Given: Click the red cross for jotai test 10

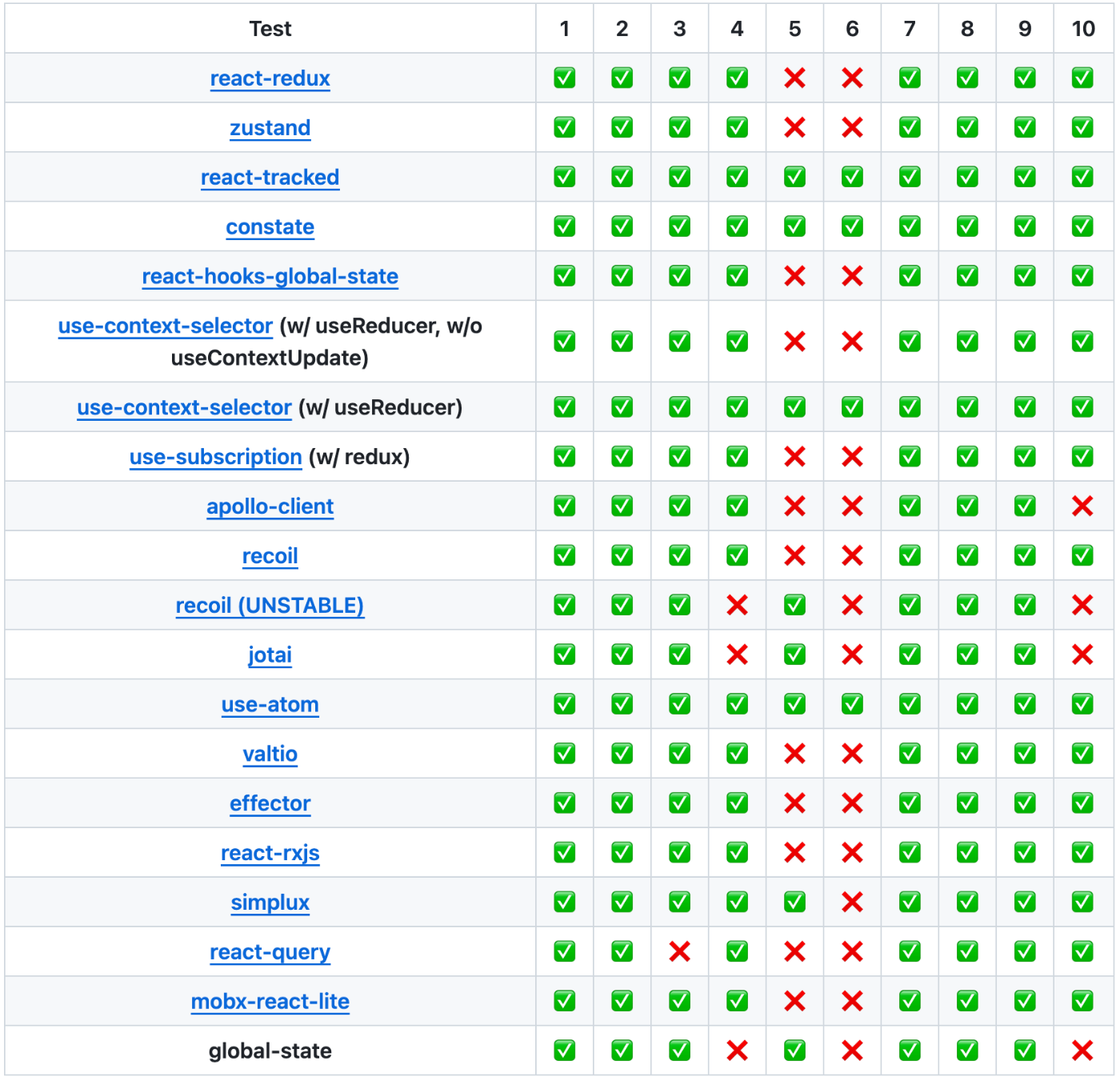Looking at the screenshot, I should point(1082,655).
